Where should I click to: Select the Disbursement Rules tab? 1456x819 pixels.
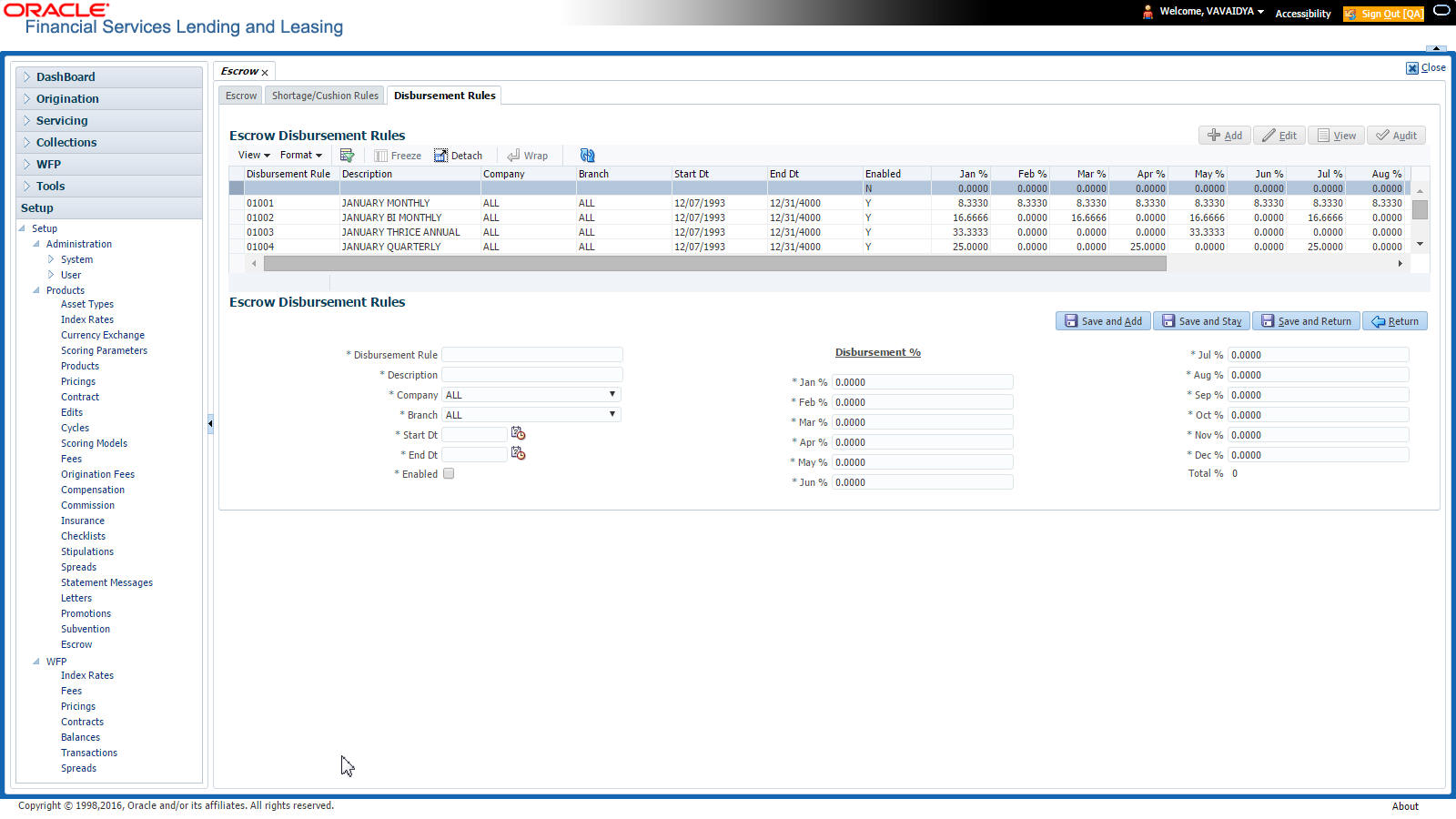[445, 96]
